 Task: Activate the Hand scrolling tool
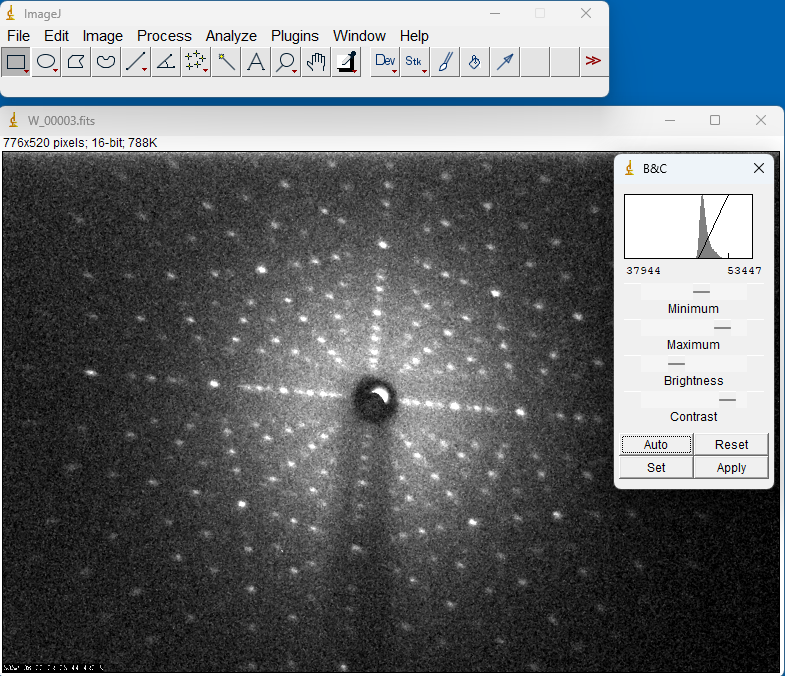[316, 62]
